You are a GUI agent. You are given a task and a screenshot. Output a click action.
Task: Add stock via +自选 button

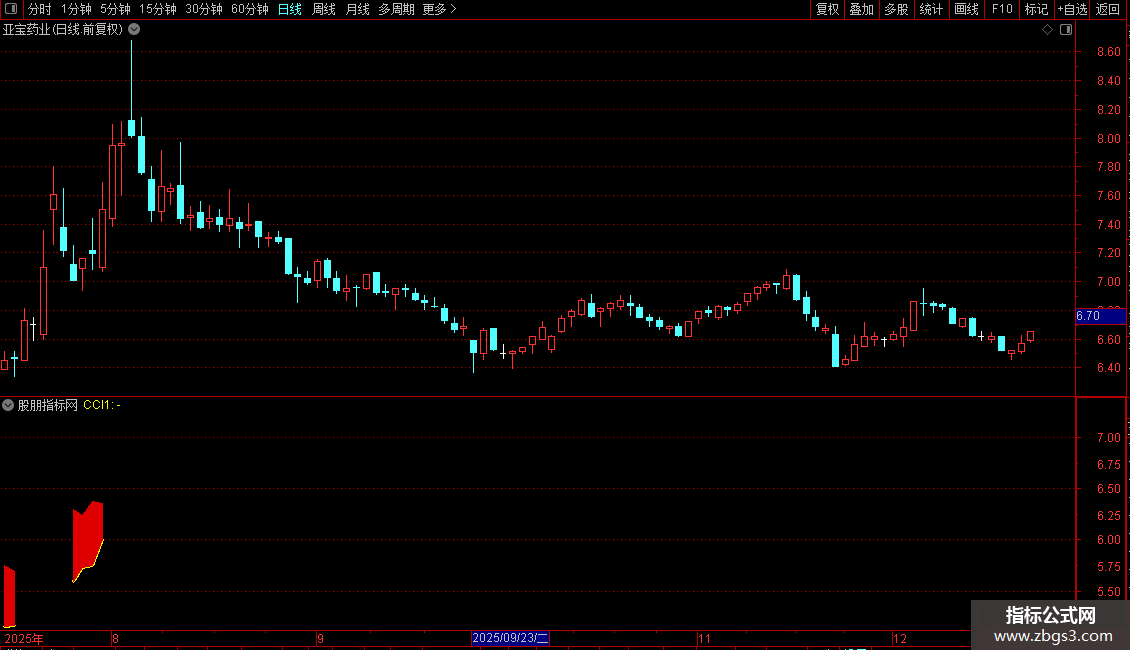click(x=1072, y=9)
